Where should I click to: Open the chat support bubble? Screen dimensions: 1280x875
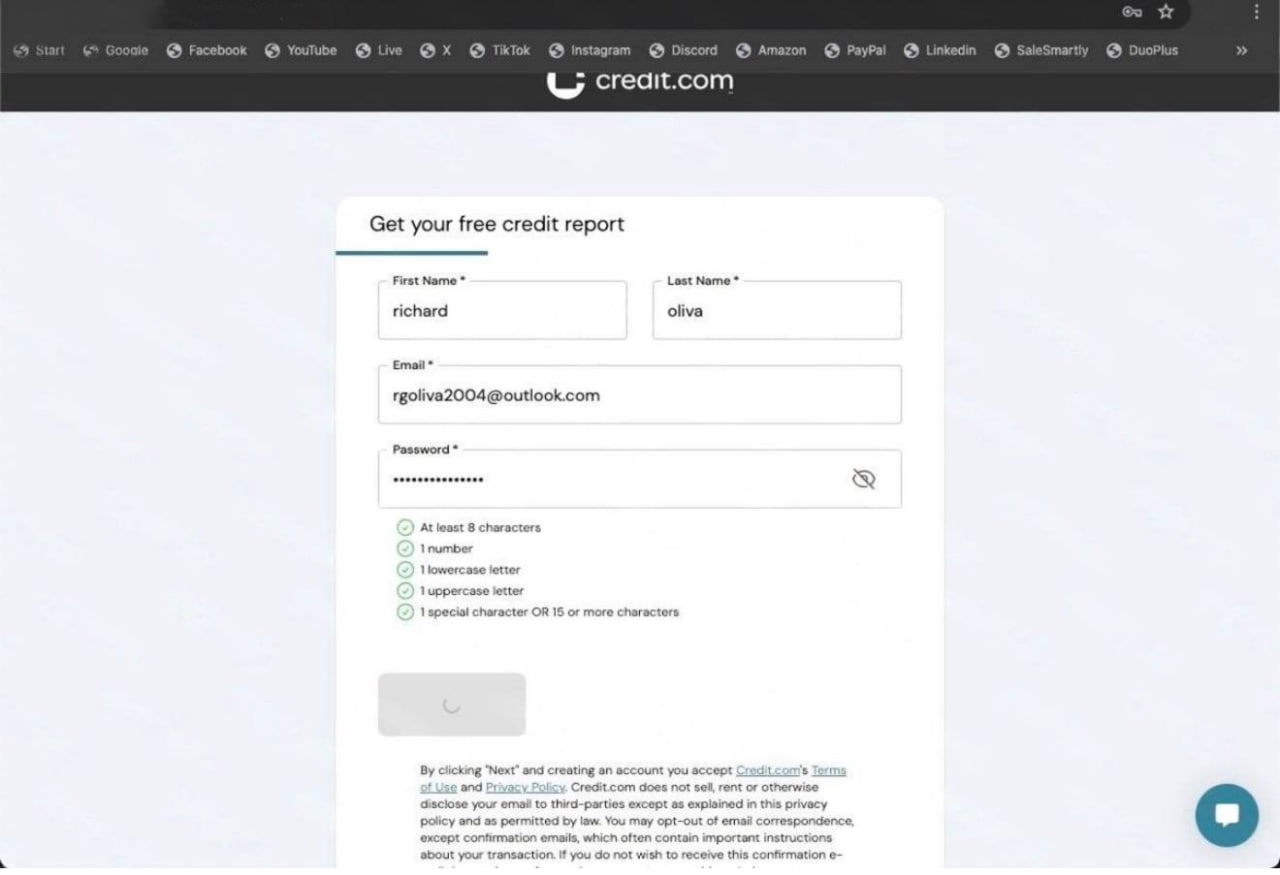pyautogui.click(x=1227, y=814)
